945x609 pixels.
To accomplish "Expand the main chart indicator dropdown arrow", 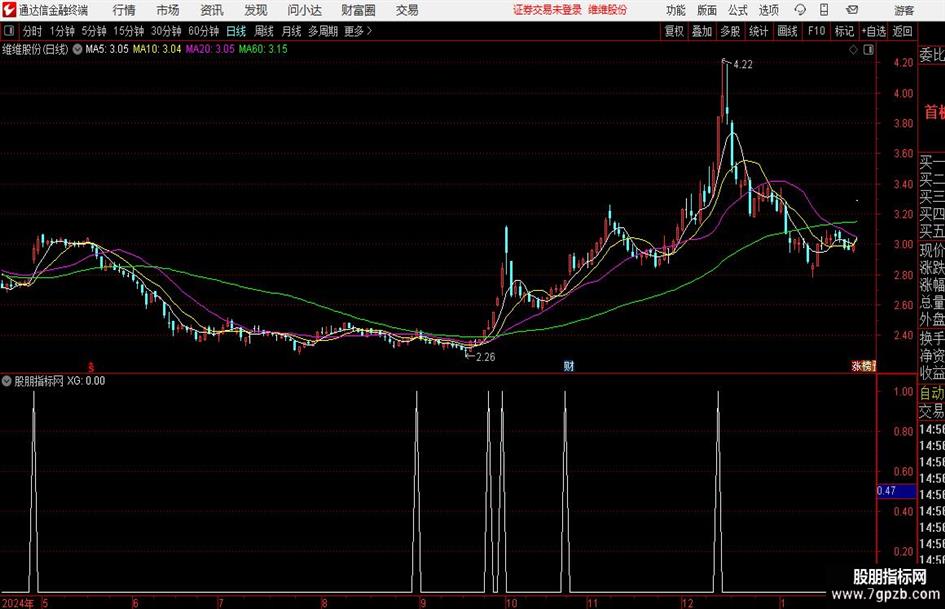I will tap(77, 49).
